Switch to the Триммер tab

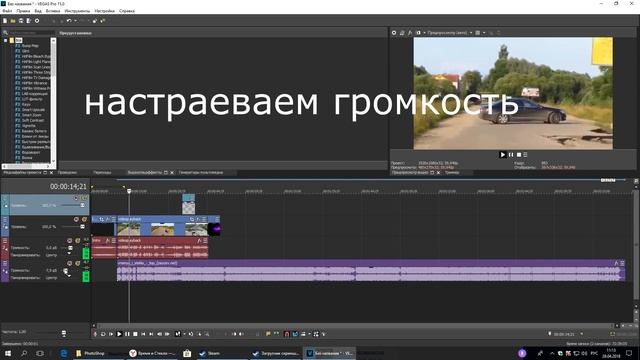[452, 173]
